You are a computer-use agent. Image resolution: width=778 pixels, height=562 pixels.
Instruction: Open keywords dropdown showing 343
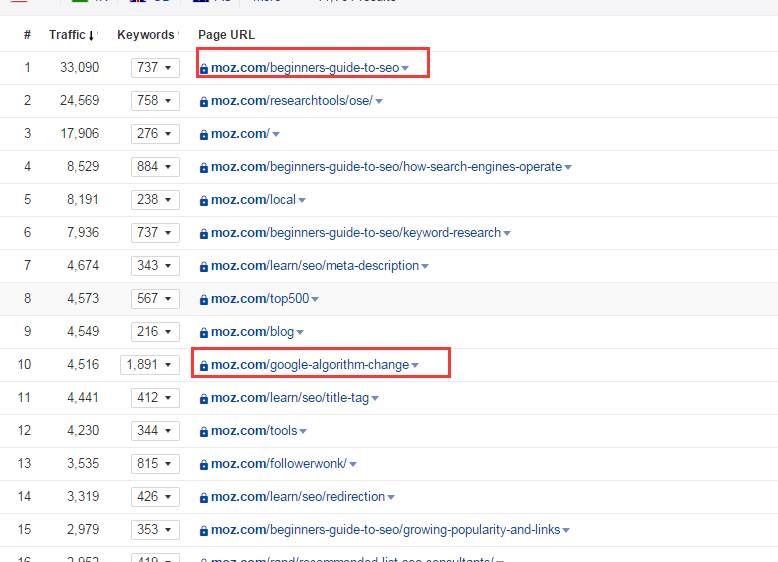pos(155,265)
